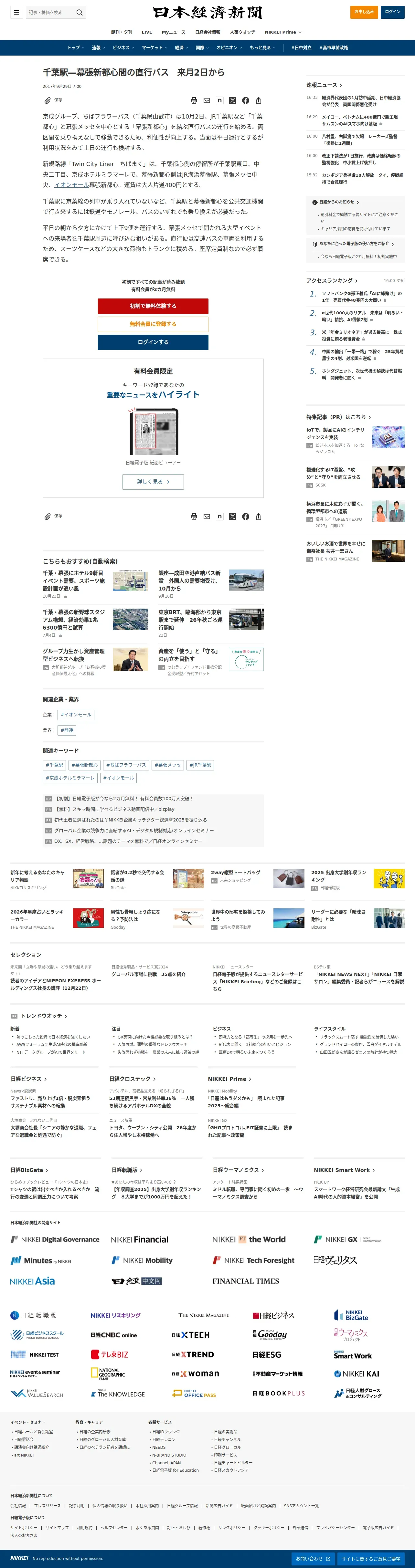
Task: Open the 銀座―成田空港直結バス article bus thumbnail
Action: click(246, 581)
